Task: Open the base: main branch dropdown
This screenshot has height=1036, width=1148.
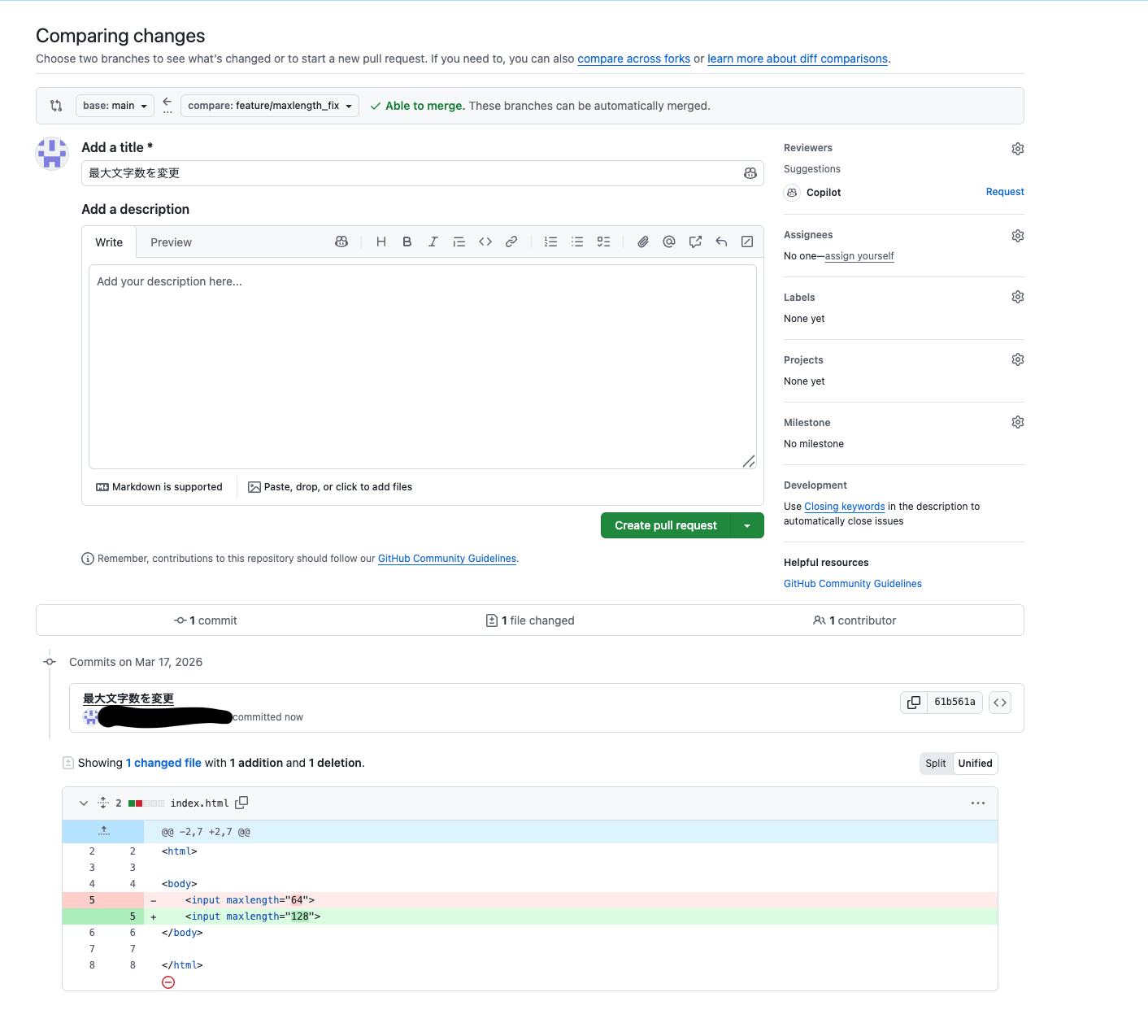Action: (x=115, y=106)
